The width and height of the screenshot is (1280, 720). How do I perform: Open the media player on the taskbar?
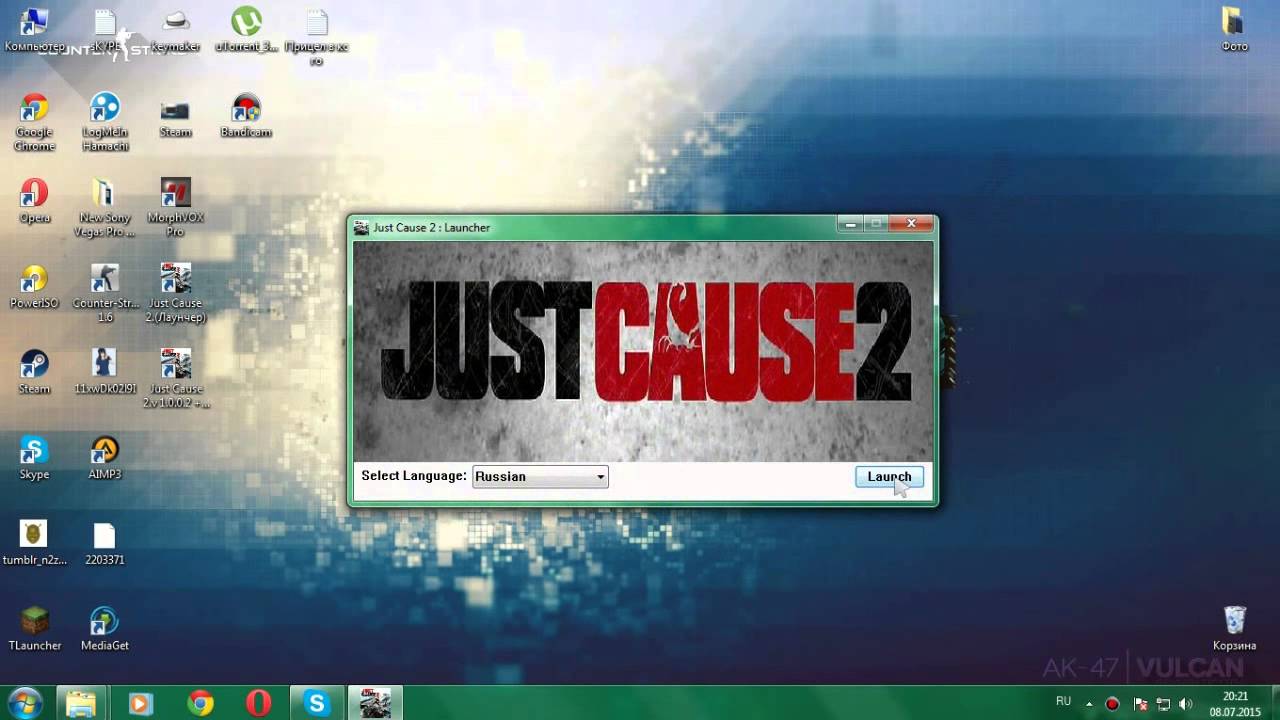140,703
